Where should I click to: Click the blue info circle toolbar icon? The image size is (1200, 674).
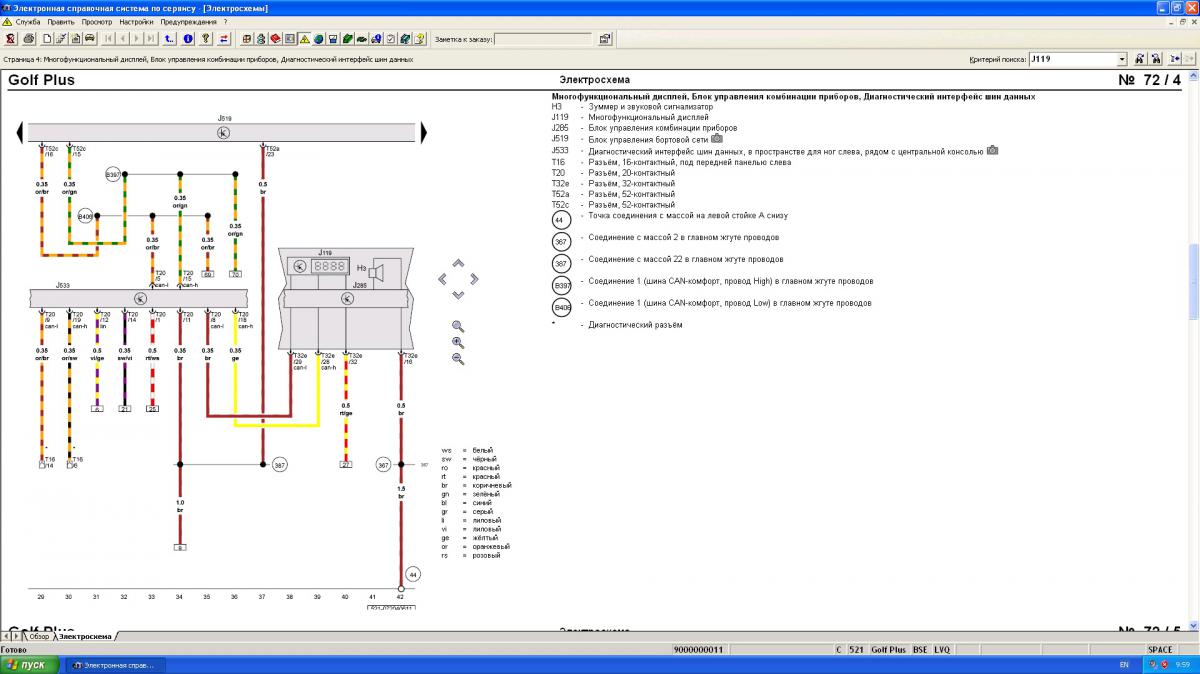point(188,40)
